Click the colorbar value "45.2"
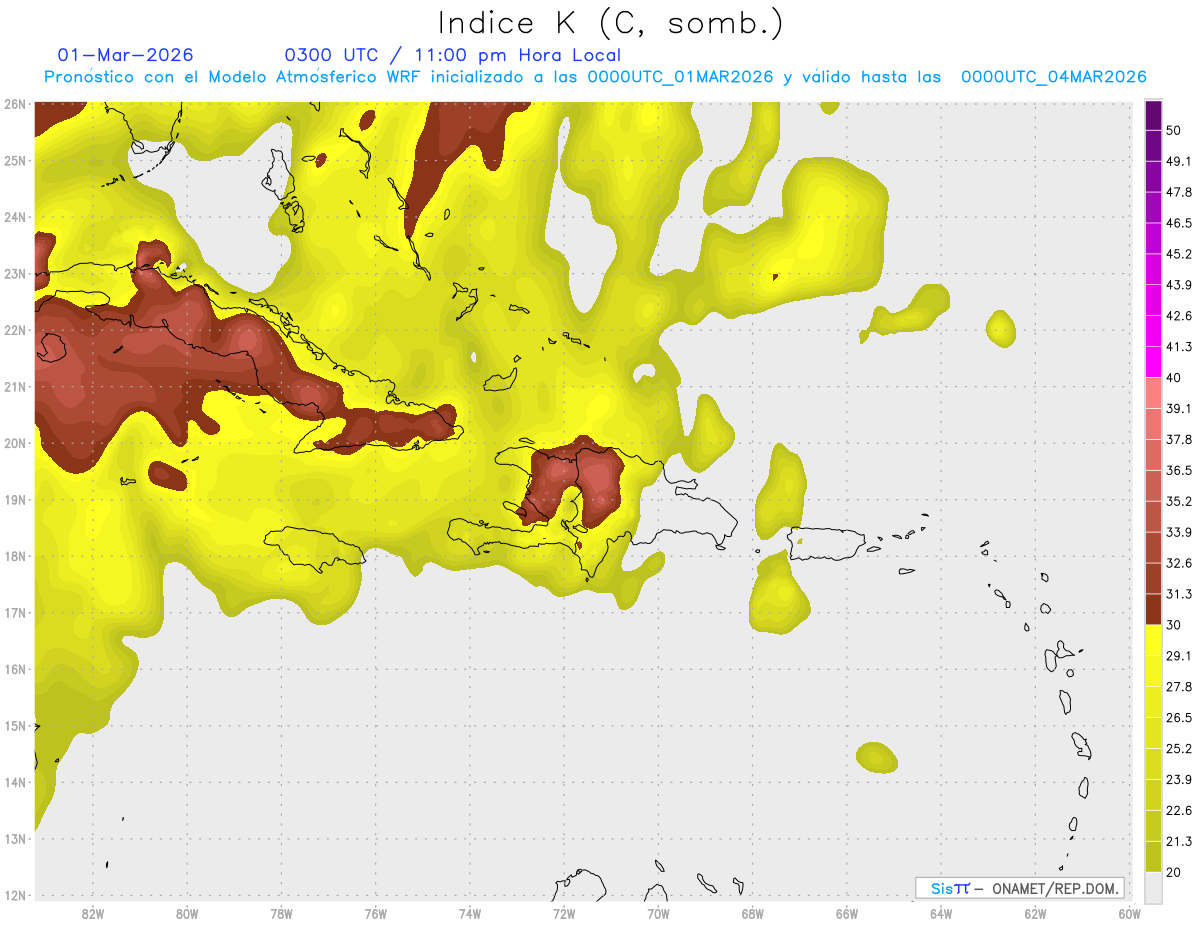The width and height of the screenshot is (1200, 927). pyautogui.click(x=1178, y=254)
